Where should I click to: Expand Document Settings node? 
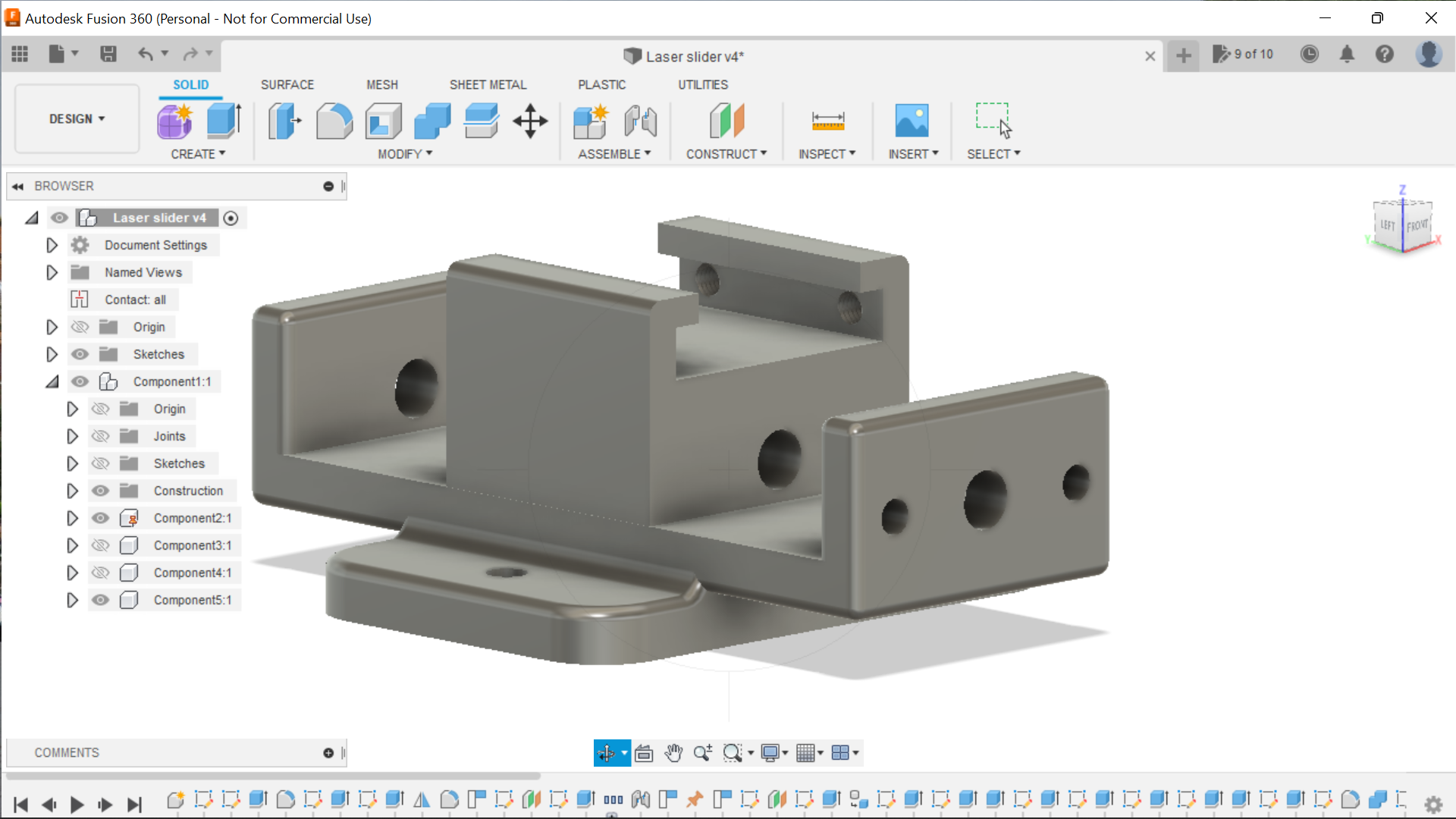[52, 246]
